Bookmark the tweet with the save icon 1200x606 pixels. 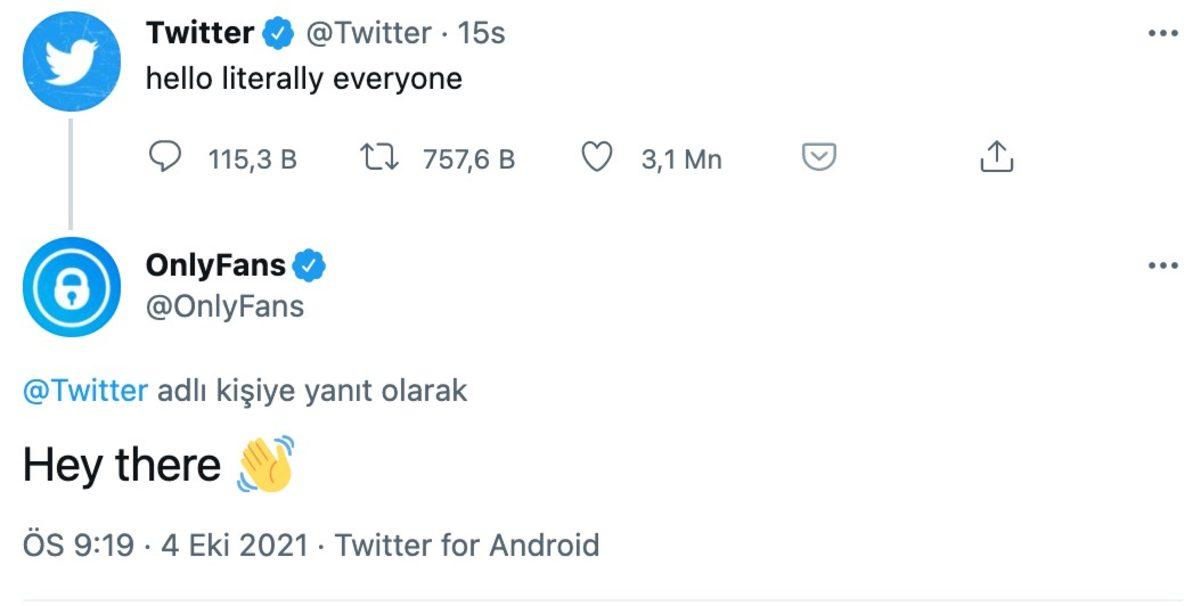coord(819,157)
